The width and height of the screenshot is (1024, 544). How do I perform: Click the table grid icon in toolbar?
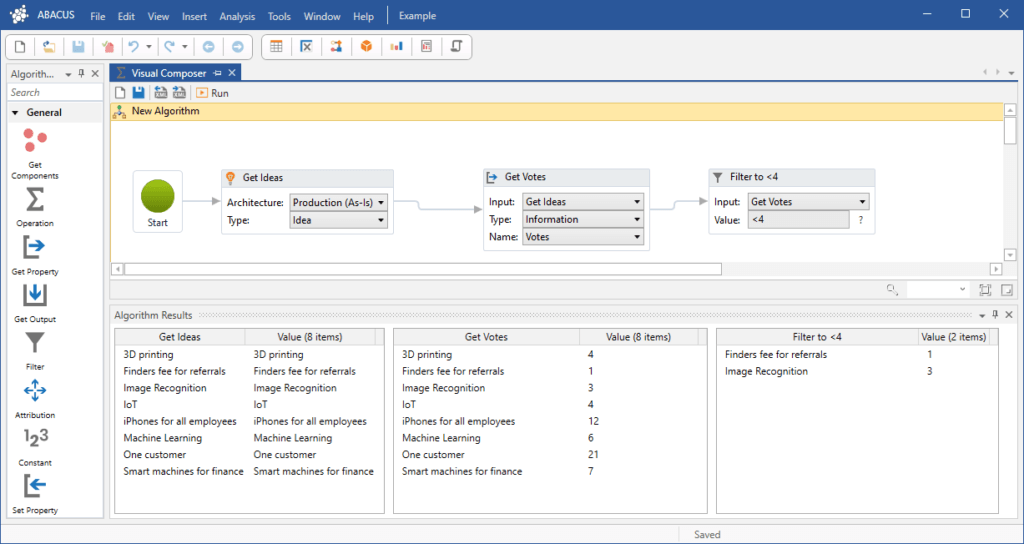[x=276, y=46]
